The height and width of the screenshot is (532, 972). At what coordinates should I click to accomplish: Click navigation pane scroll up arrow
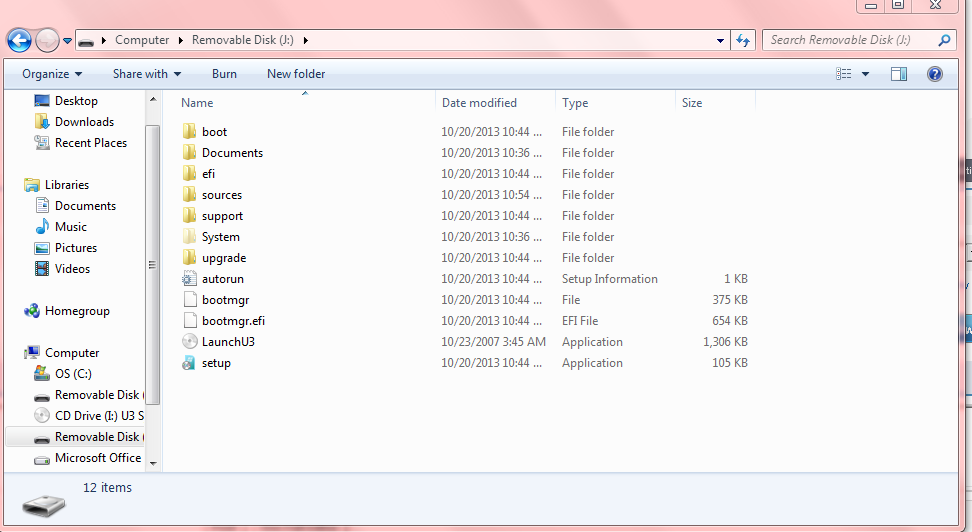153,99
